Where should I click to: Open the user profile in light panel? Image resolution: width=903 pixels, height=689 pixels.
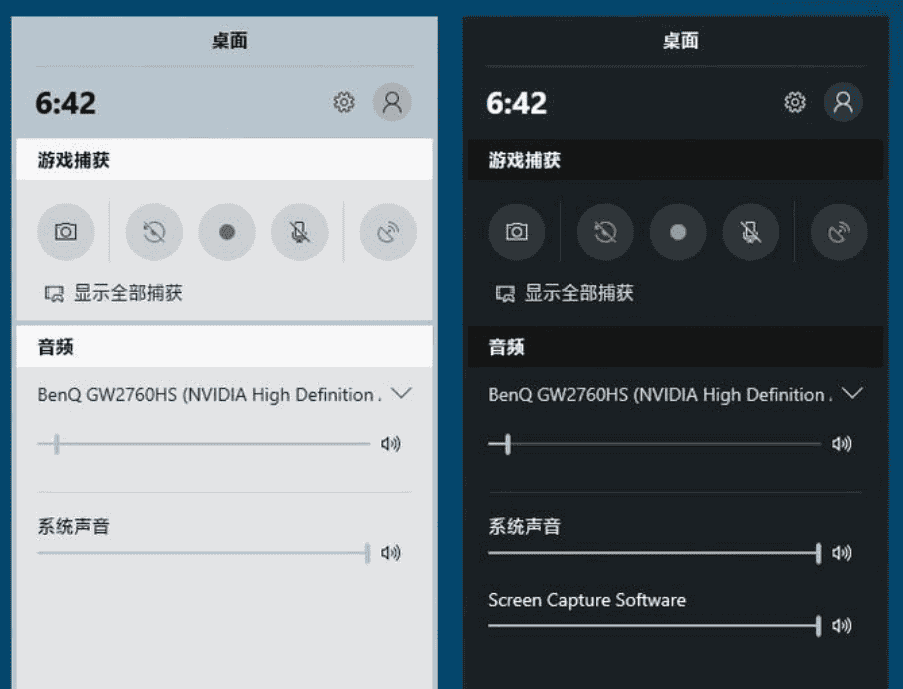click(x=392, y=102)
